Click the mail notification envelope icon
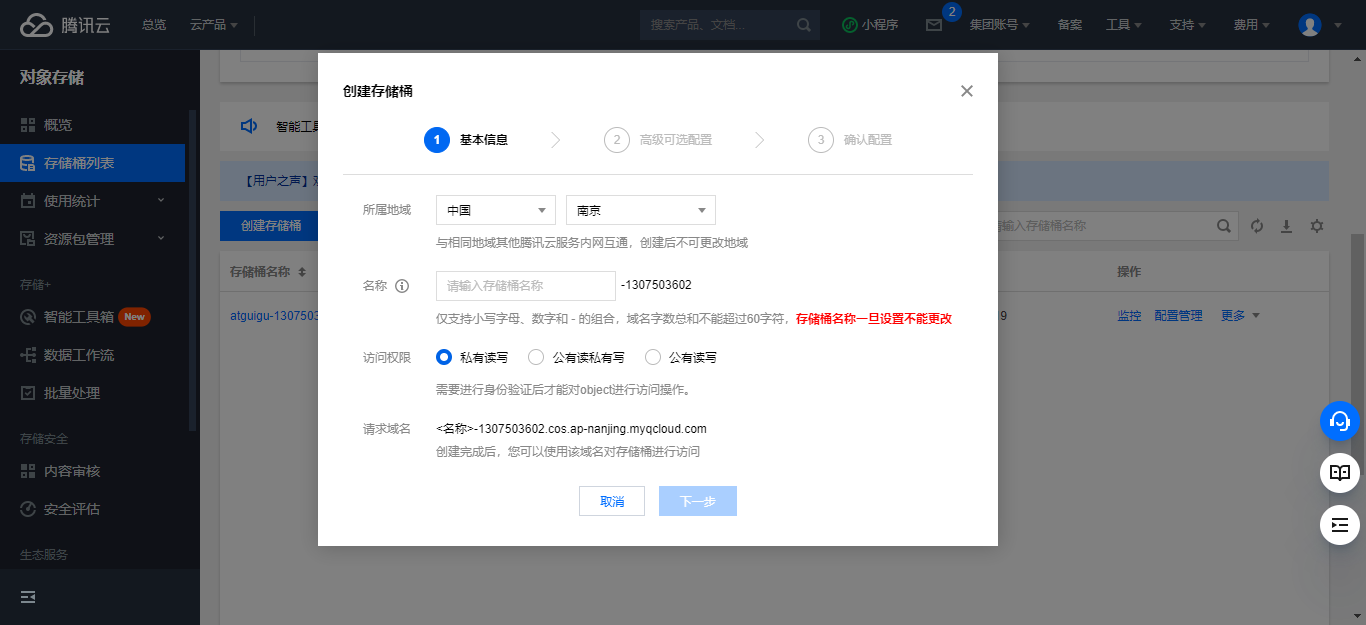The width and height of the screenshot is (1366, 625). point(934,25)
